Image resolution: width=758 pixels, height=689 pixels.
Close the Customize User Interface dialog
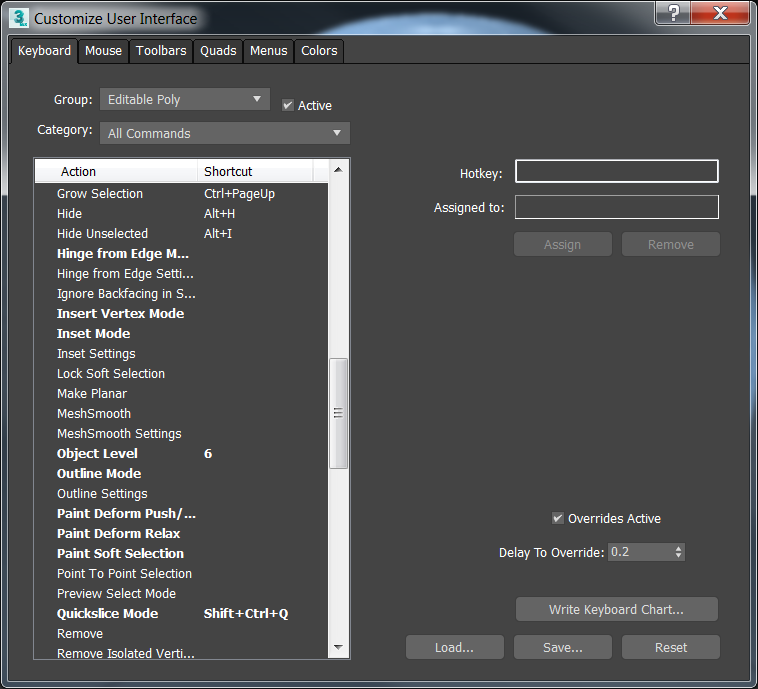[720, 13]
